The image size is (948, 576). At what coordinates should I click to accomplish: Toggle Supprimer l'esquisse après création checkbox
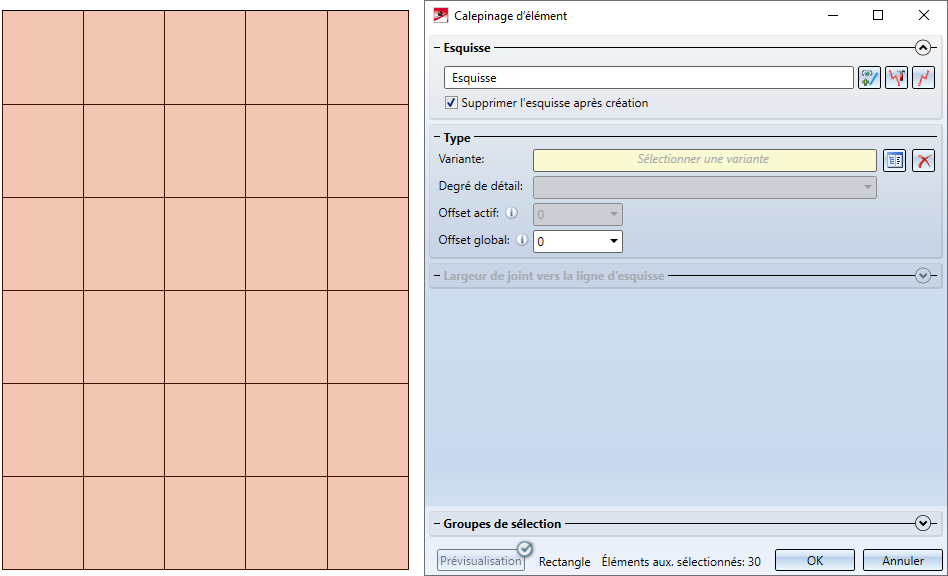tap(451, 103)
